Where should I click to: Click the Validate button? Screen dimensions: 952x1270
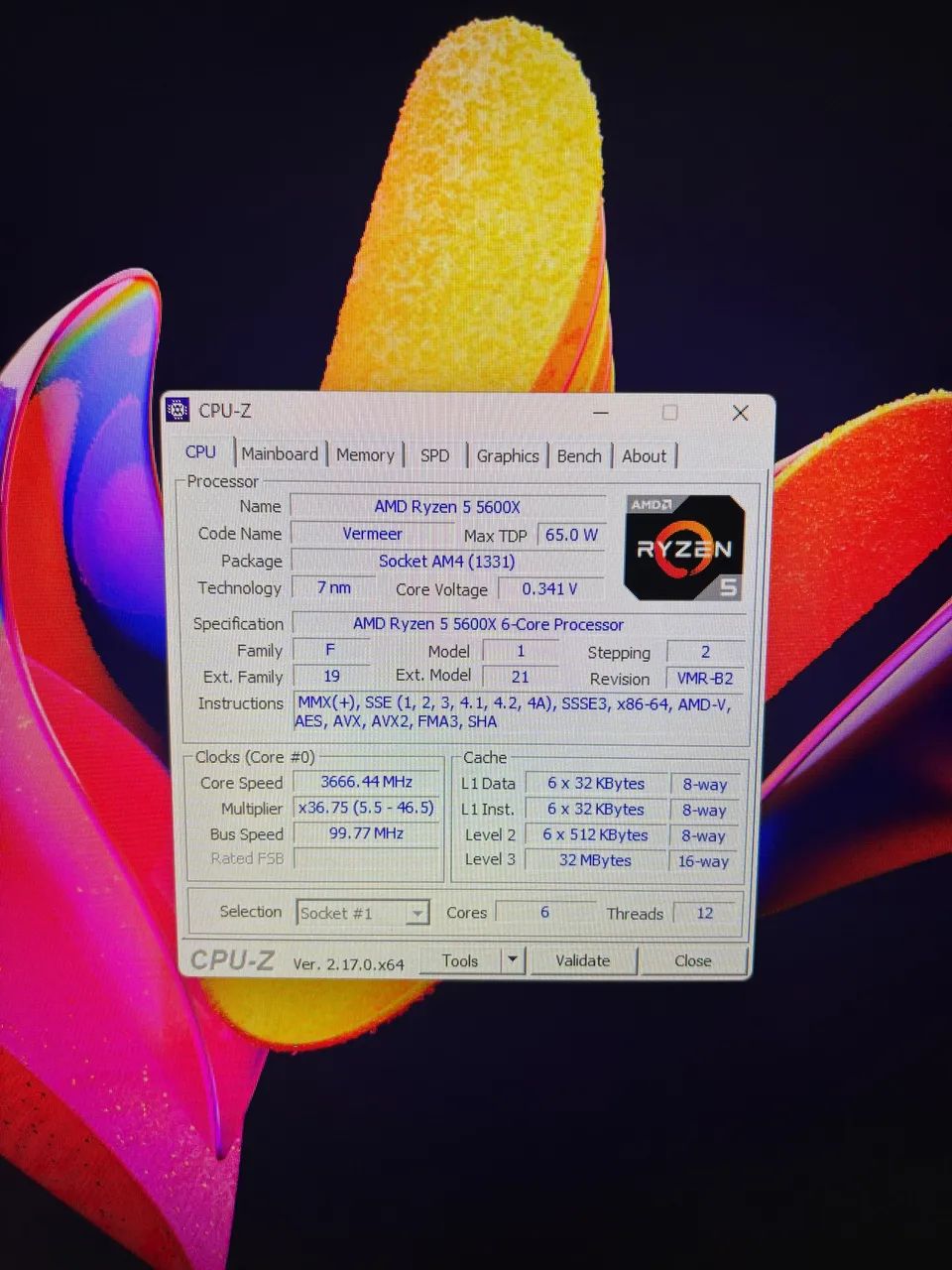(x=583, y=960)
